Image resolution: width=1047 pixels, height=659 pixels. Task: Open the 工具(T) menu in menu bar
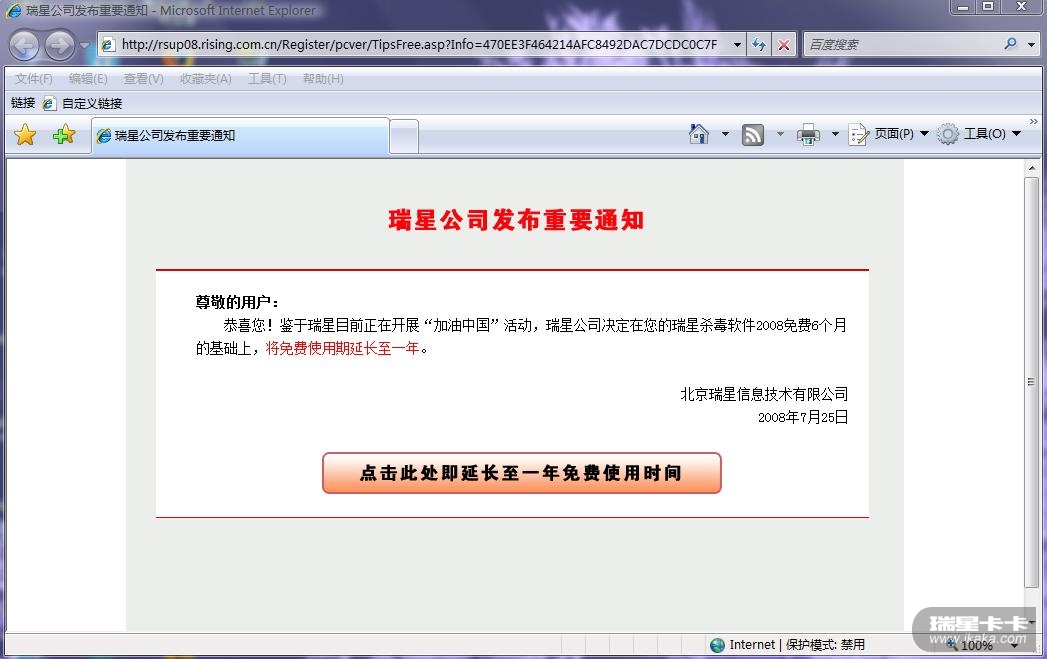tap(267, 79)
